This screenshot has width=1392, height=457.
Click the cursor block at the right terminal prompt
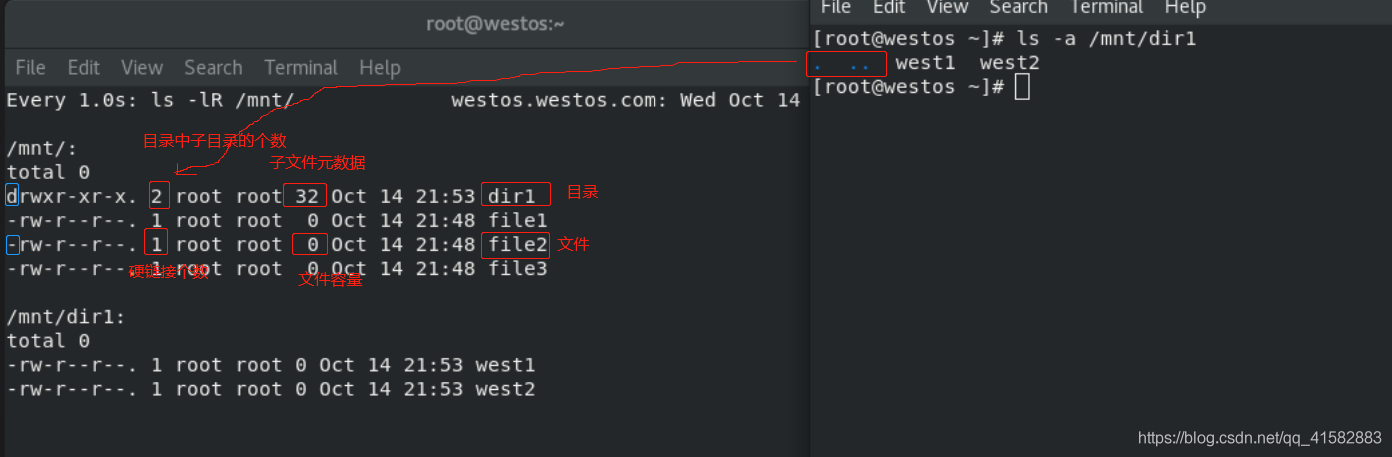[x=1021, y=87]
